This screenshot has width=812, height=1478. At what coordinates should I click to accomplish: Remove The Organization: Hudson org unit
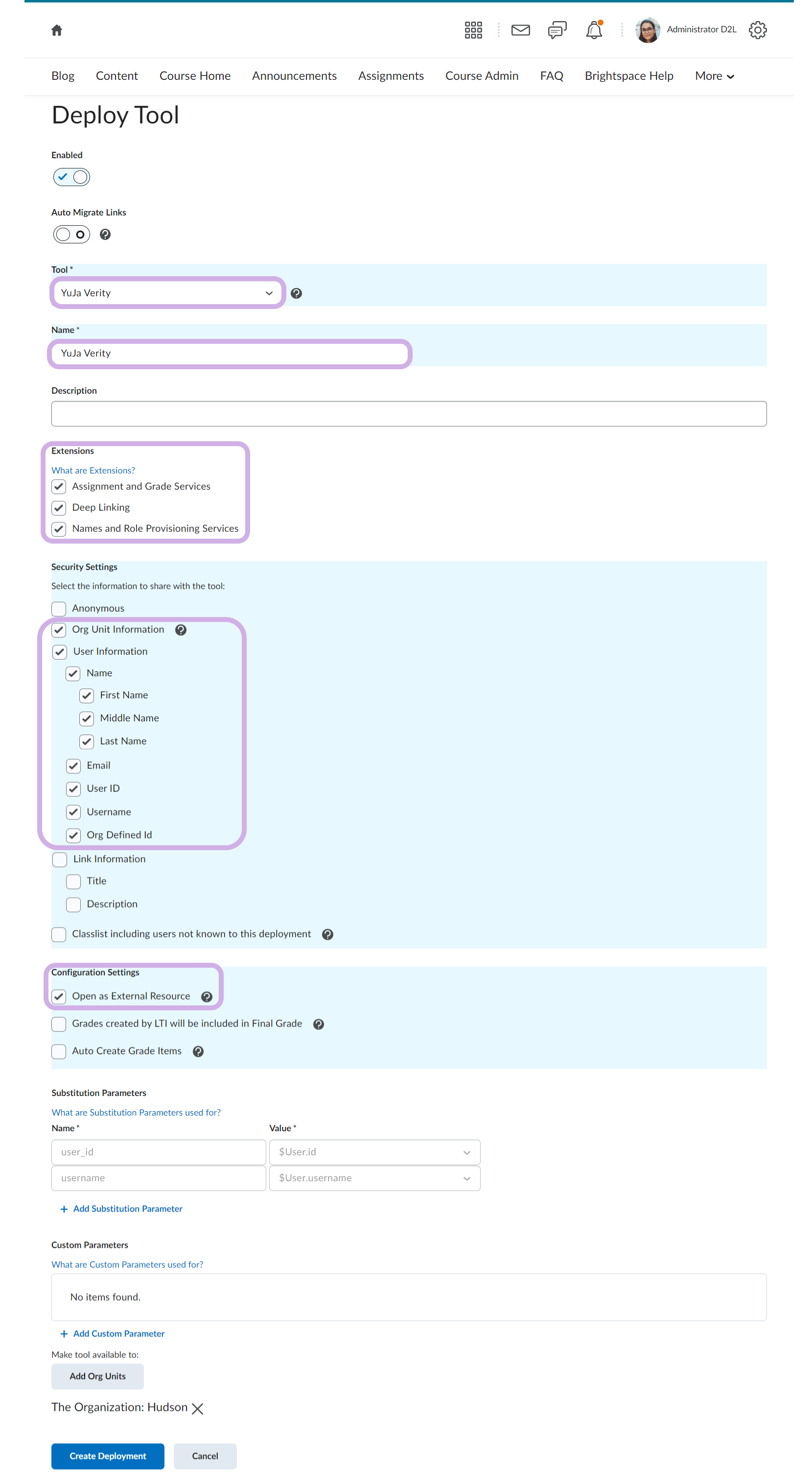pyautogui.click(x=197, y=1408)
